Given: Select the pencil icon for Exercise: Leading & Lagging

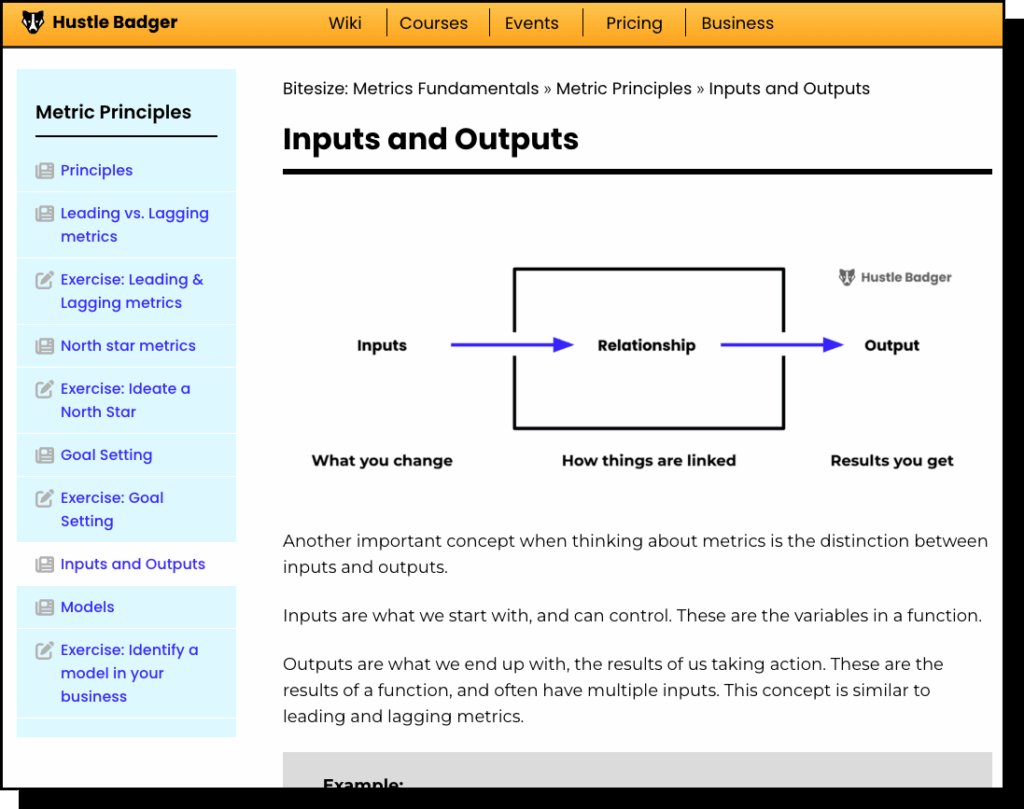Looking at the screenshot, I should coord(45,279).
